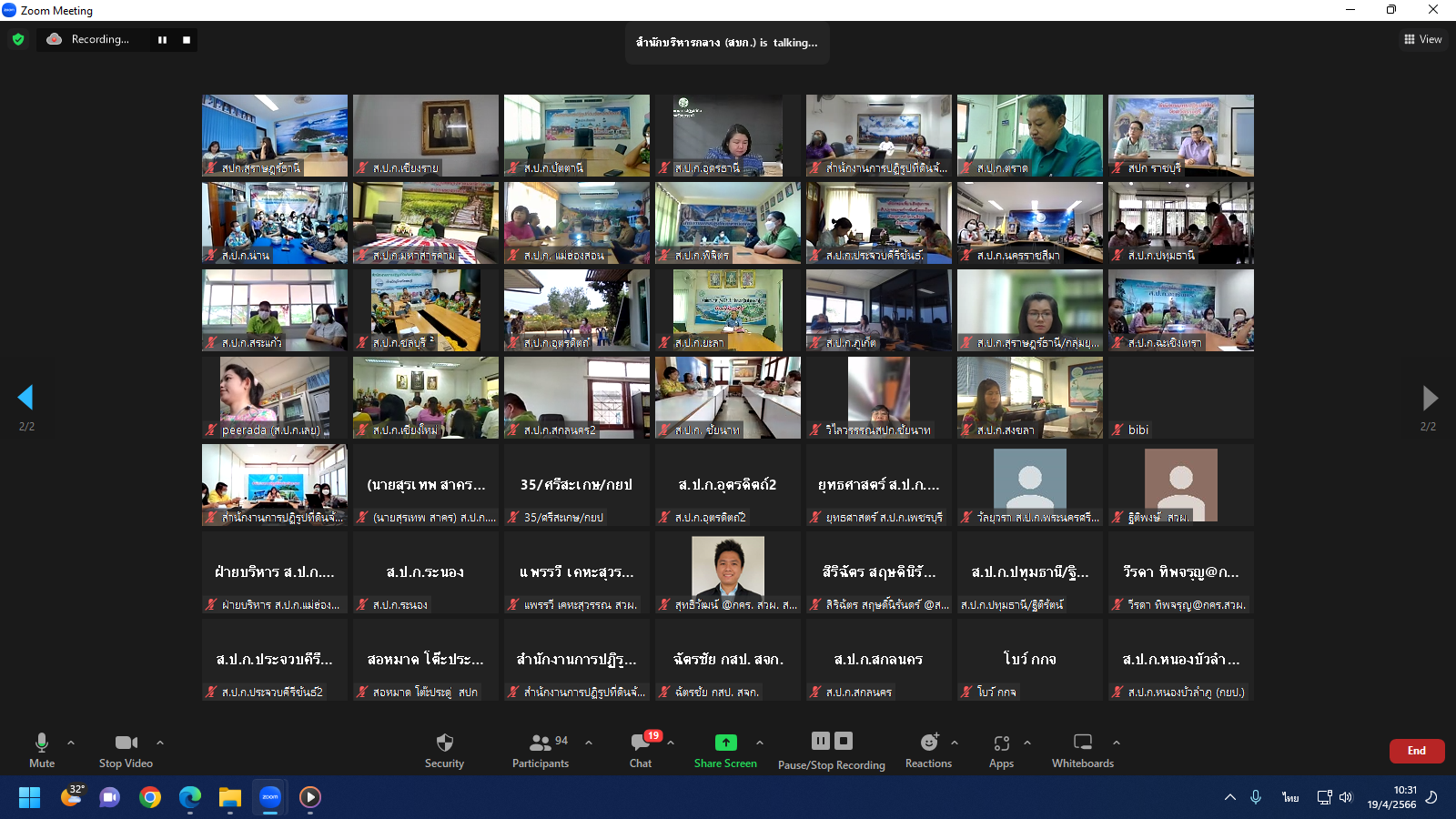Select the ส.ป.ก.ภูเก็ต video tile

pos(879,310)
